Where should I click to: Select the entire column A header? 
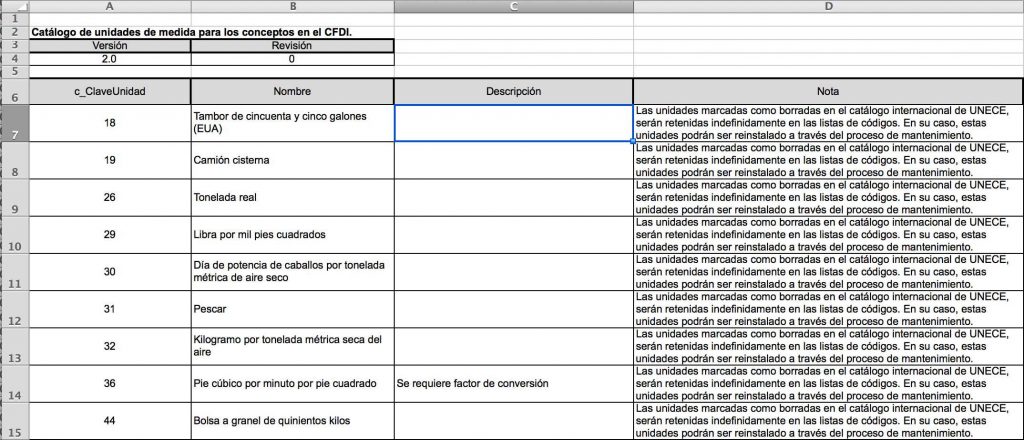click(x=110, y=7)
